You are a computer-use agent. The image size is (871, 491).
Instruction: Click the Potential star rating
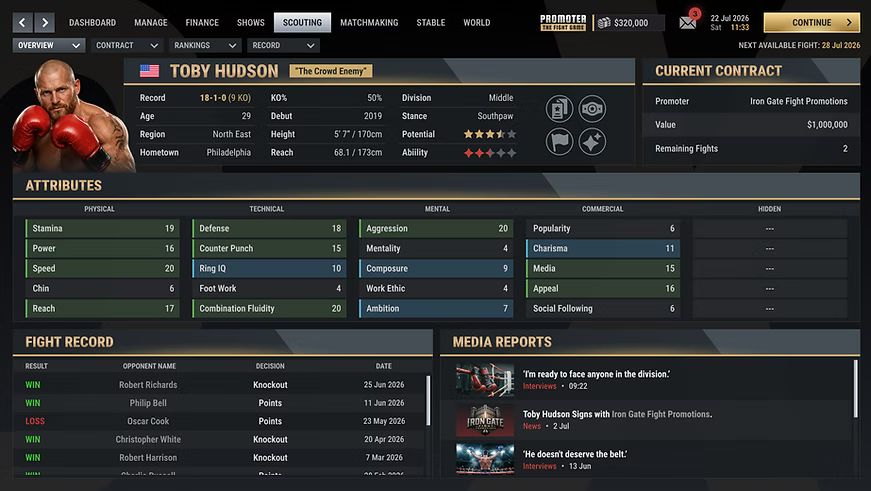point(489,134)
